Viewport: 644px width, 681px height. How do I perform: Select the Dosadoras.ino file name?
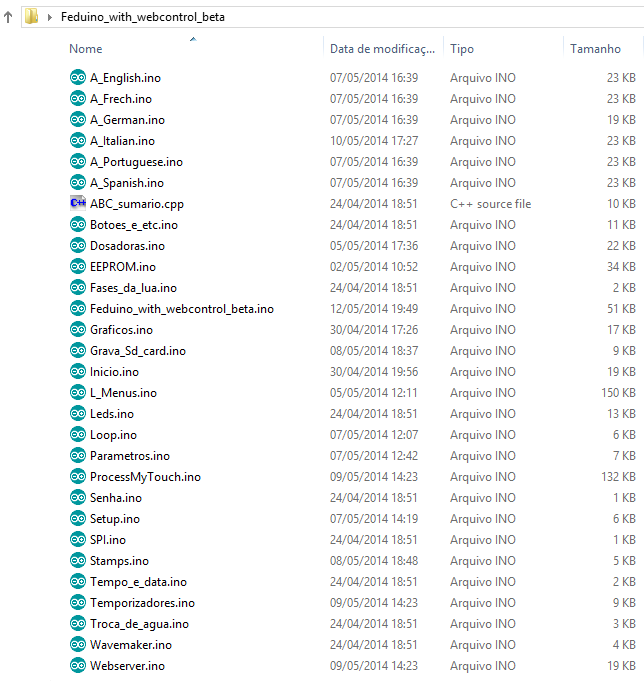(x=127, y=245)
